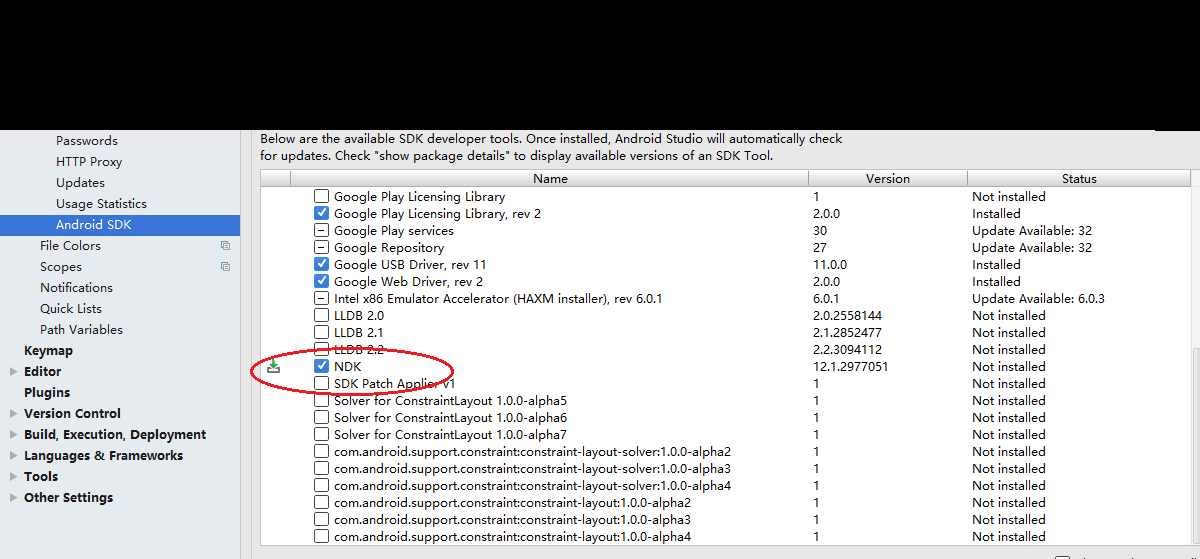Check constraint-layout-solver:1.0.0-alpha2 box

[x=321, y=452]
